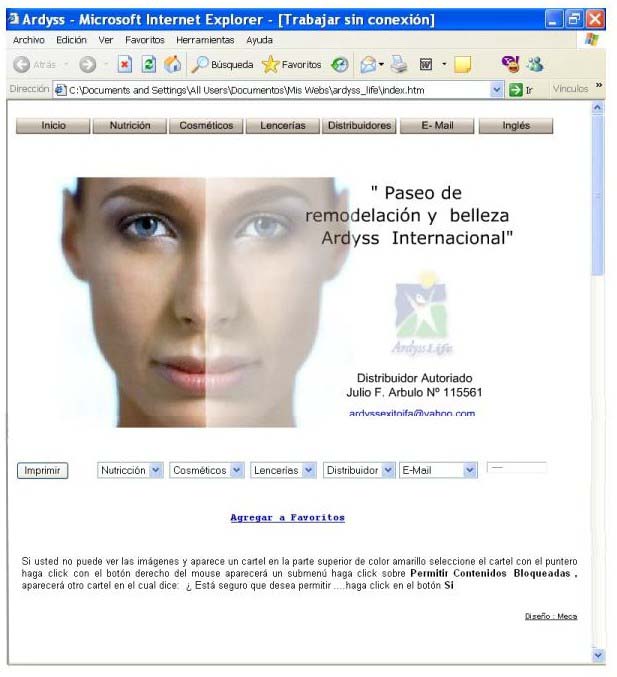The height and width of the screenshot is (677, 617).
Task: Open the dropdown next to the Mail icon
Action: (x=381, y=65)
